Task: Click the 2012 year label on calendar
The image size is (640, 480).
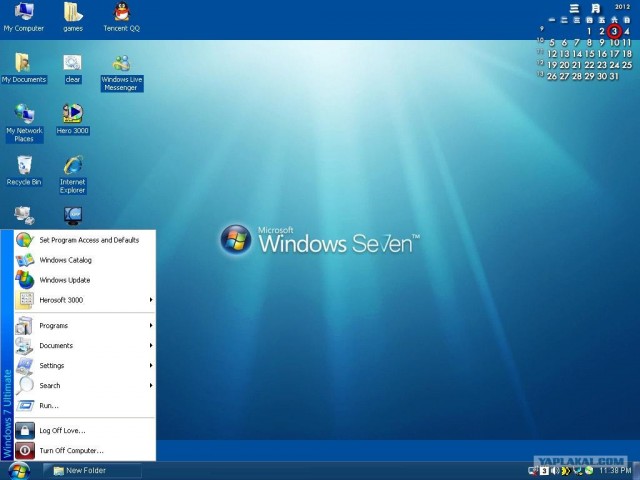Action: pos(623,7)
